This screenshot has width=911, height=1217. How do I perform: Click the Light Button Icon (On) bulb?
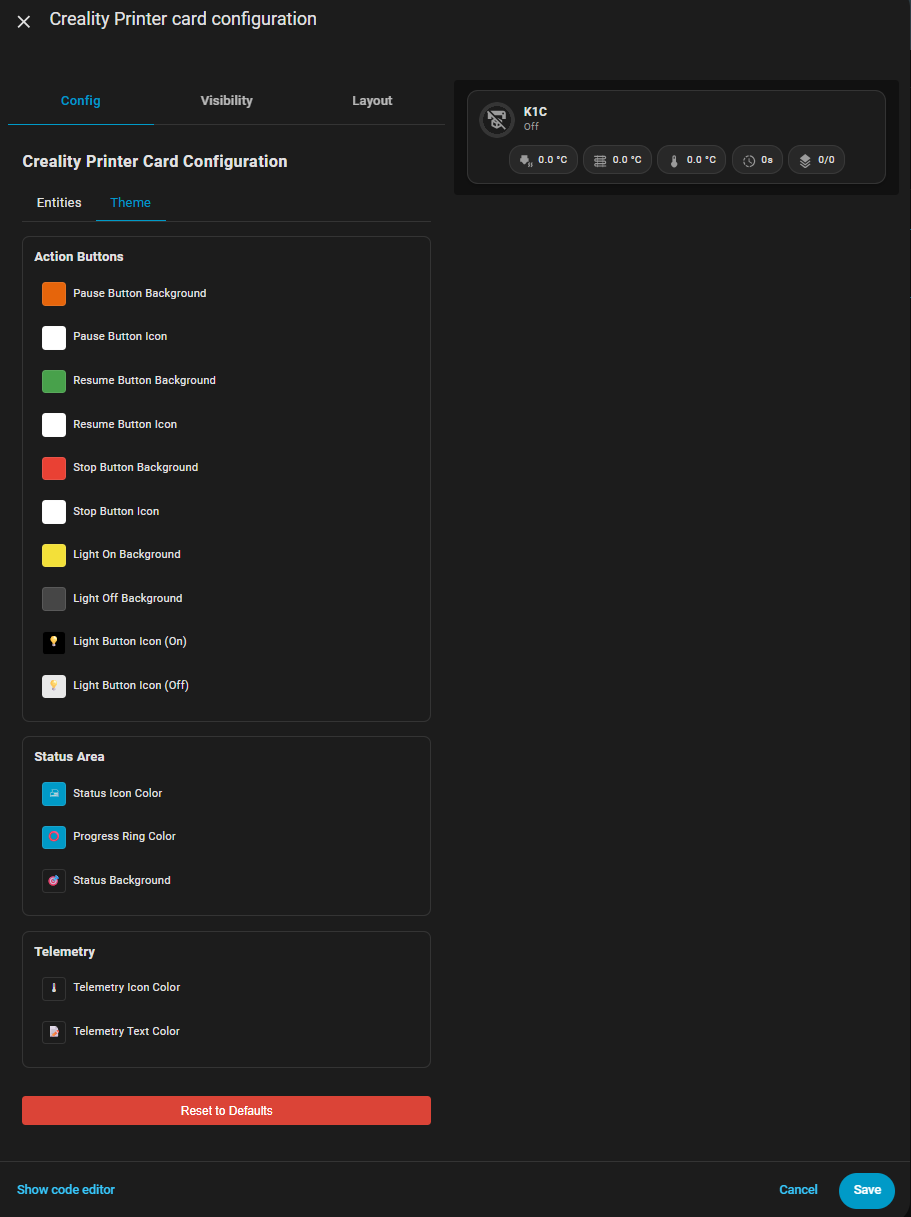point(54,642)
